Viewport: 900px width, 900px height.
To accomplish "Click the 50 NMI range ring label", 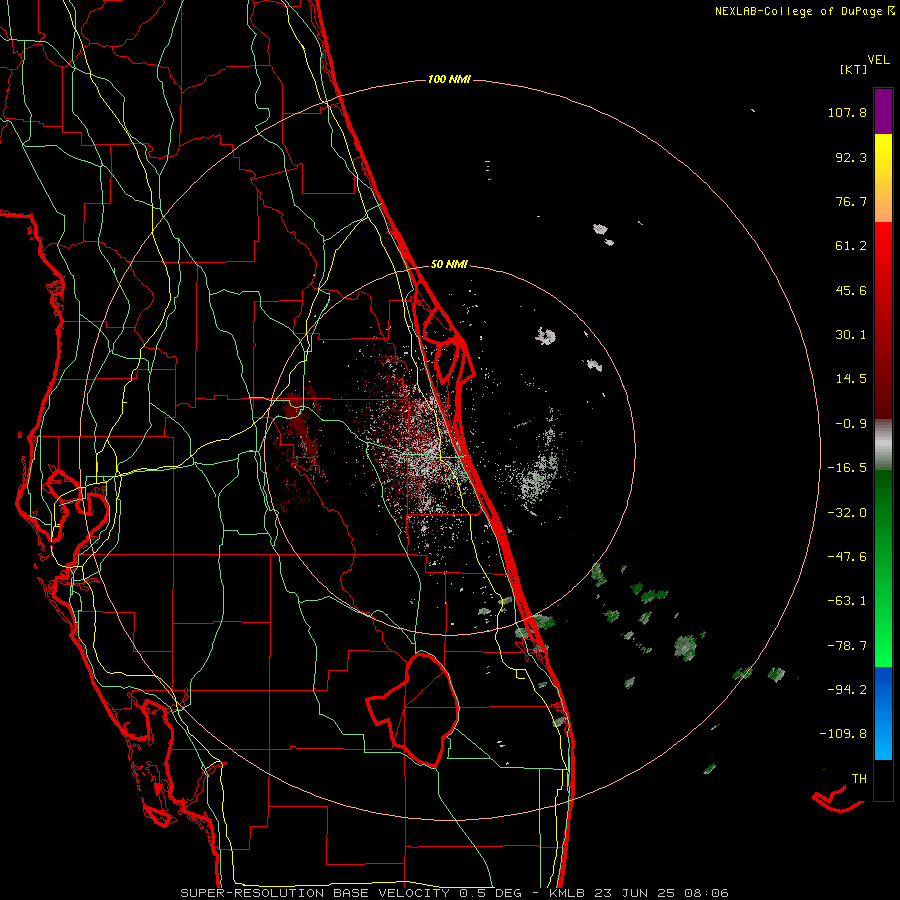I will 449,264.
